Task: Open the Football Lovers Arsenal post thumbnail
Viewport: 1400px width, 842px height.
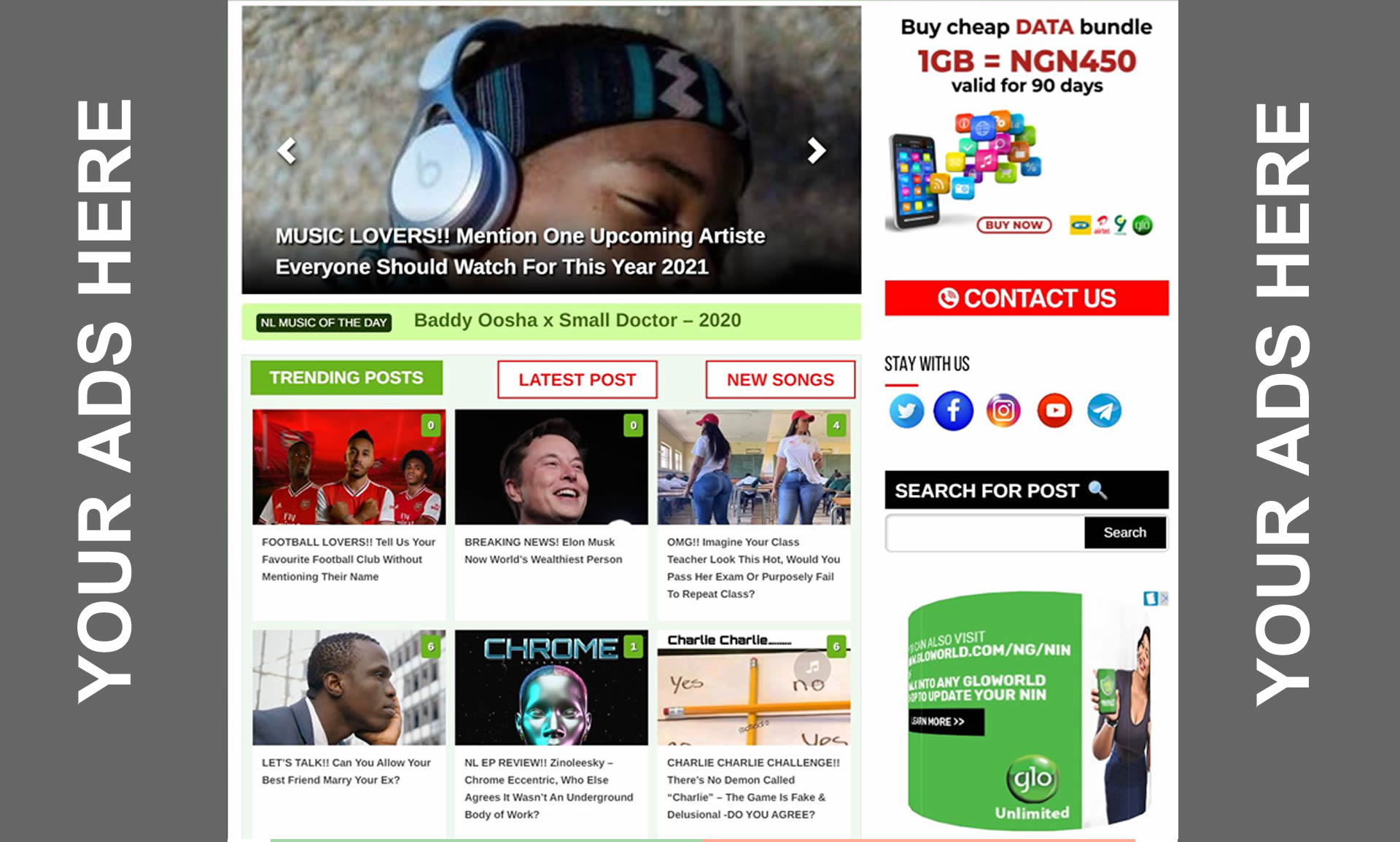Action: point(349,467)
